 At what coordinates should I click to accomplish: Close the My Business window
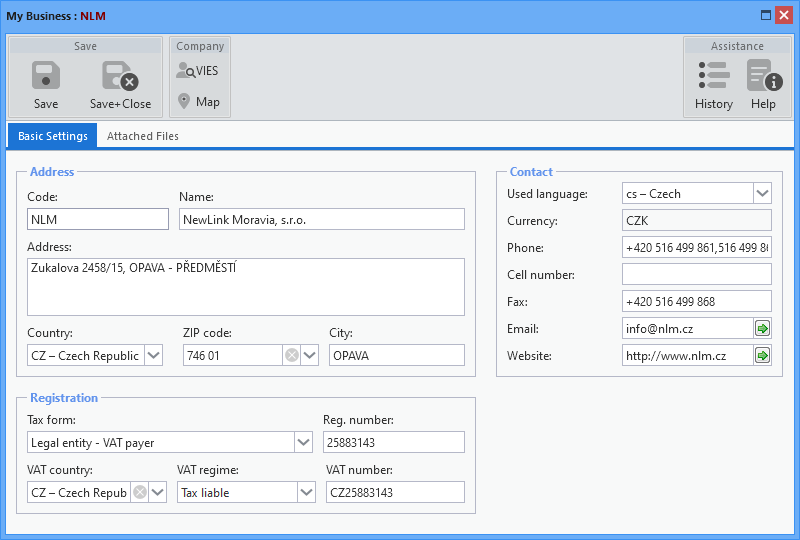[784, 15]
